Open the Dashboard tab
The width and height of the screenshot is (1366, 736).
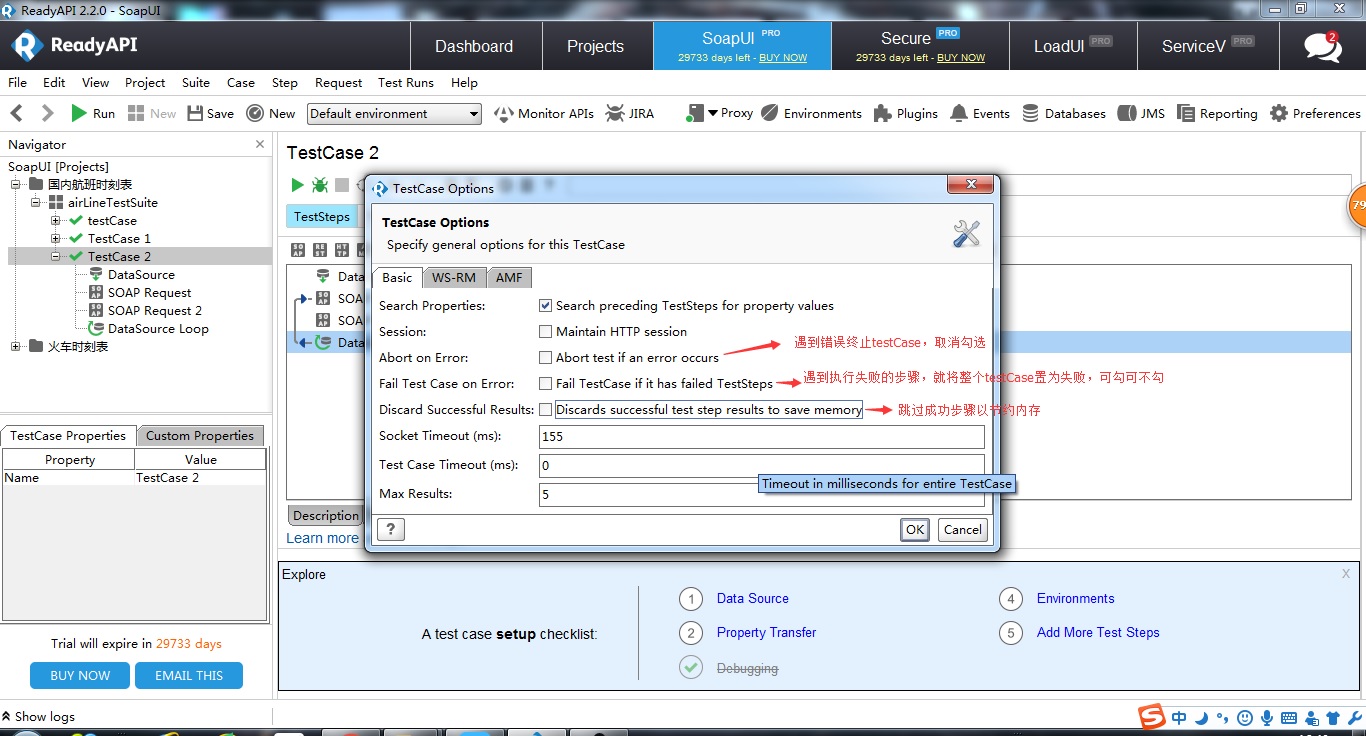click(474, 46)
